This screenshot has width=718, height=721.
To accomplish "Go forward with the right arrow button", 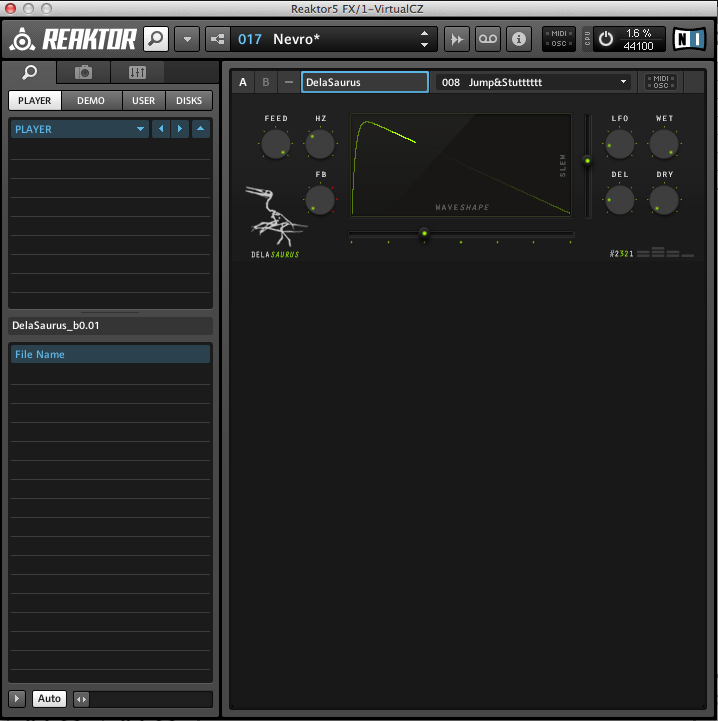I will coord(180,129).
